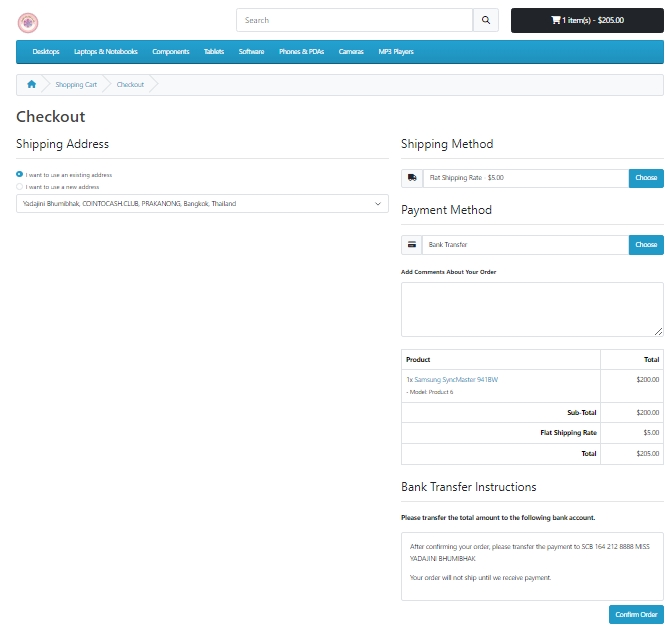Open Laptops & Notebooks menu
The height and width of the screenshot is (638, 666).
point(106,51)
